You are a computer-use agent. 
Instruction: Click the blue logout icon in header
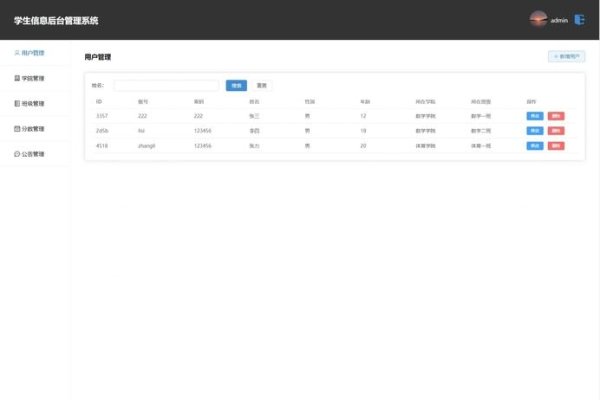point(580,20)
